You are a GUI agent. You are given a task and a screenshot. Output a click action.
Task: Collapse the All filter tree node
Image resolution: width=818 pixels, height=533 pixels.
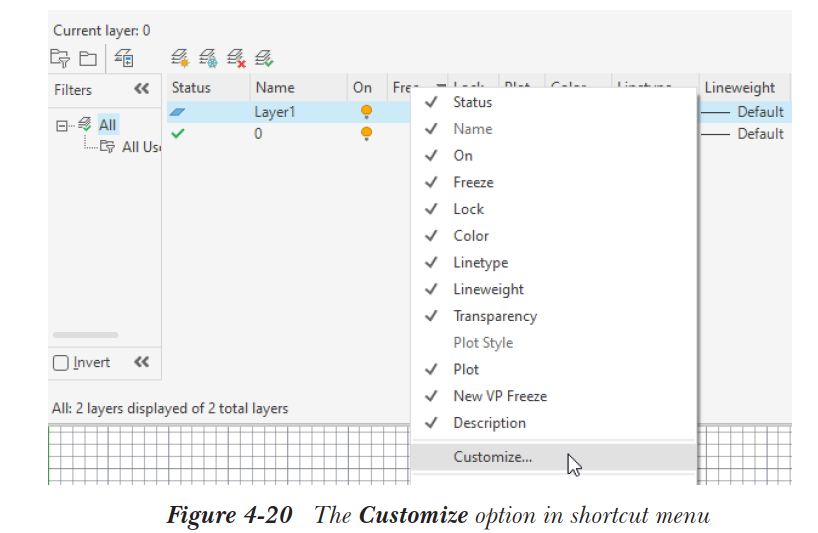coord(62,126)
